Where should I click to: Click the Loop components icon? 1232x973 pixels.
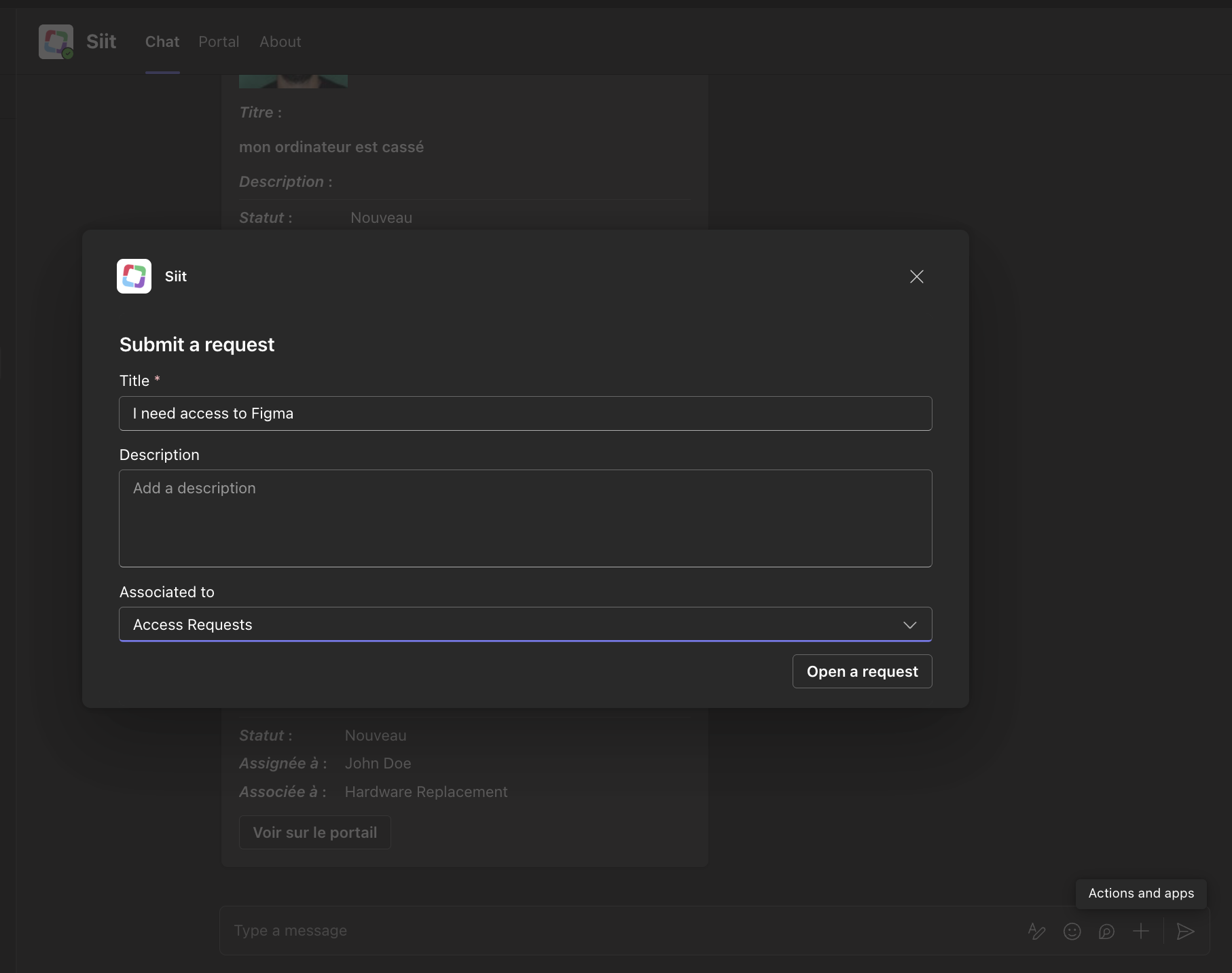(x=1106, y=931)
